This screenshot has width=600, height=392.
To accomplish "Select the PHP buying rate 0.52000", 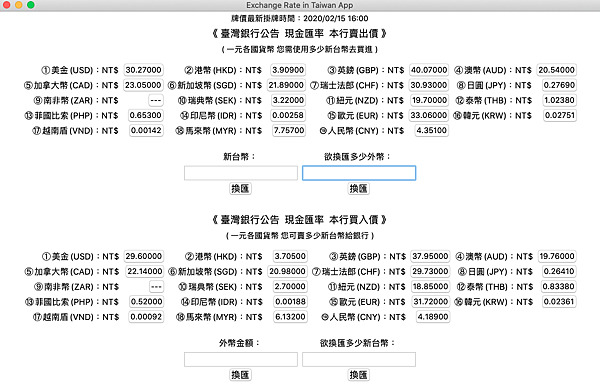I will [x=147, y=301].
